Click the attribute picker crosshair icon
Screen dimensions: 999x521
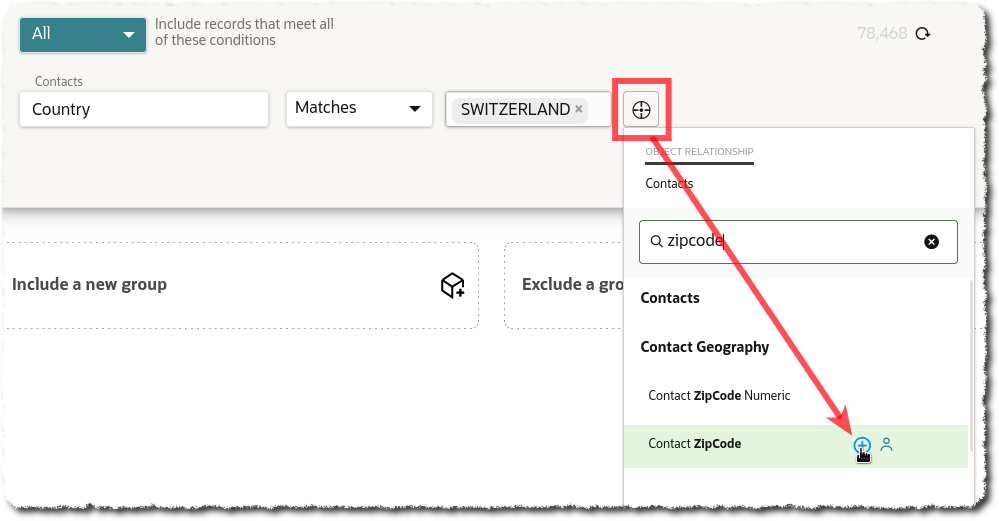(x=641, y=110)
